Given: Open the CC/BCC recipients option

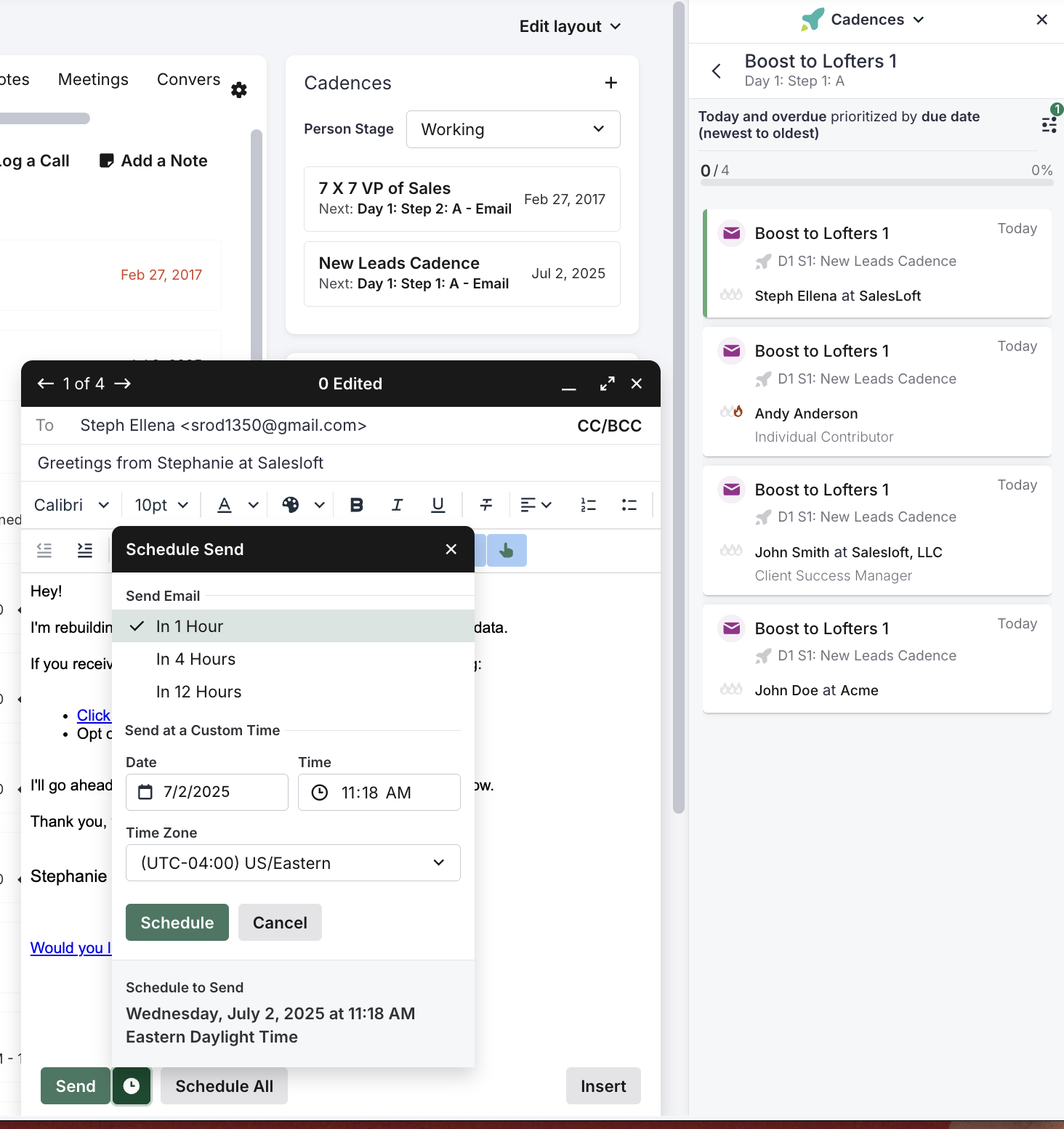Looking at the screenshot, I should coord(609,426).
